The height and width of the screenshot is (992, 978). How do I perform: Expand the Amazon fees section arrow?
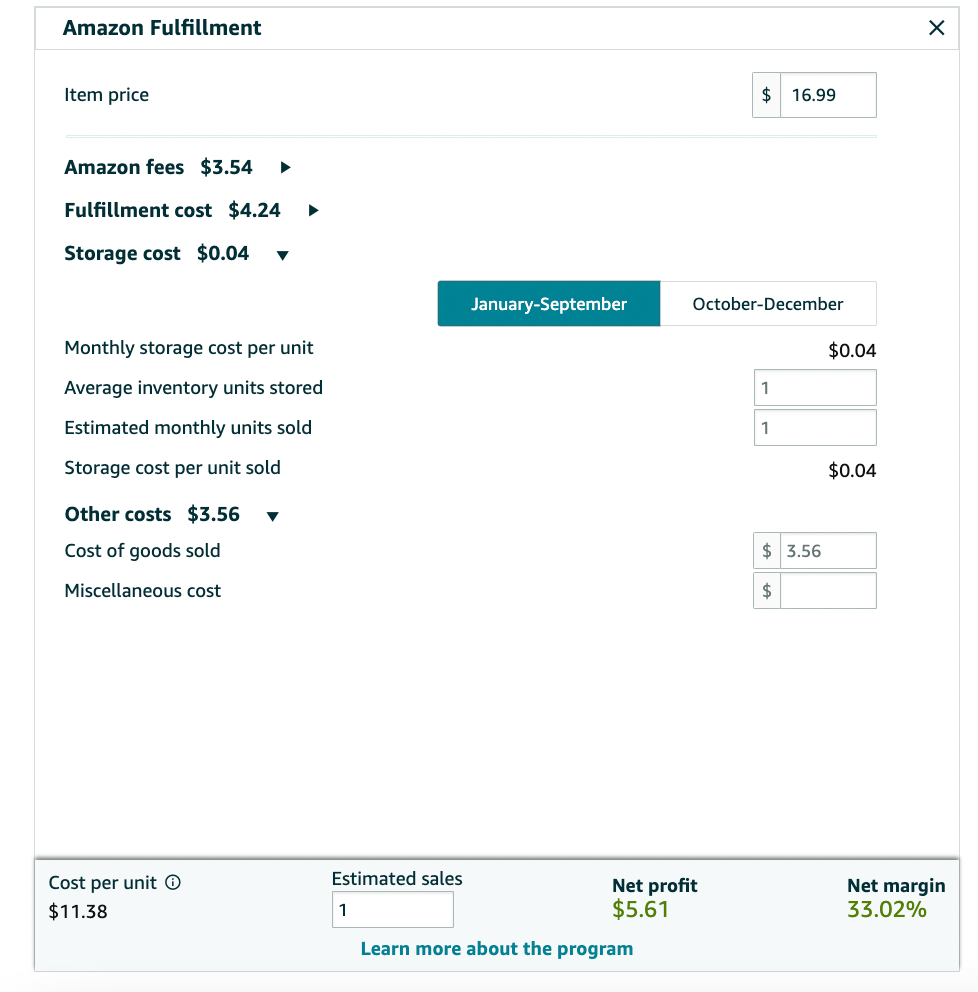(285, 168)
